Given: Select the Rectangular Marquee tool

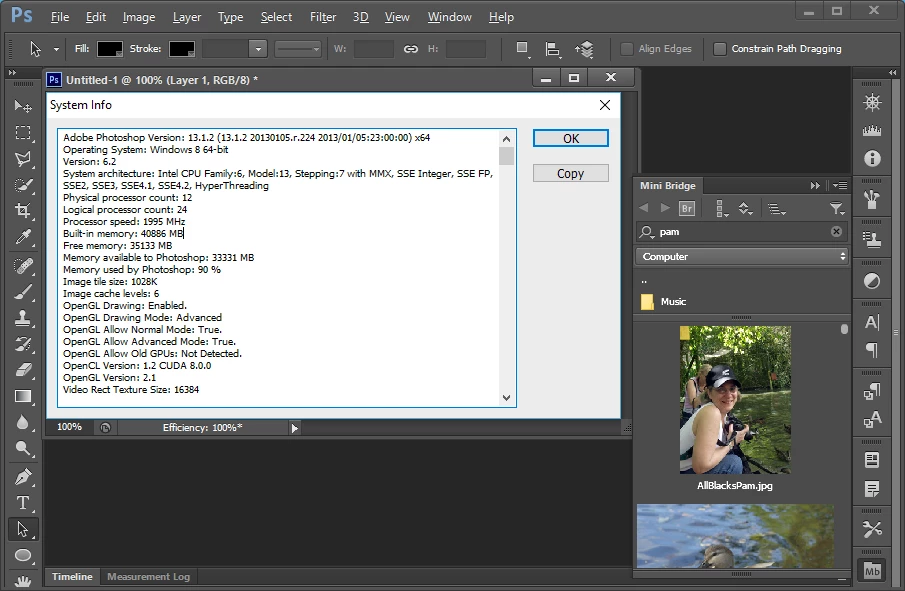Looking at the screenshot, I should click(23, 133).
